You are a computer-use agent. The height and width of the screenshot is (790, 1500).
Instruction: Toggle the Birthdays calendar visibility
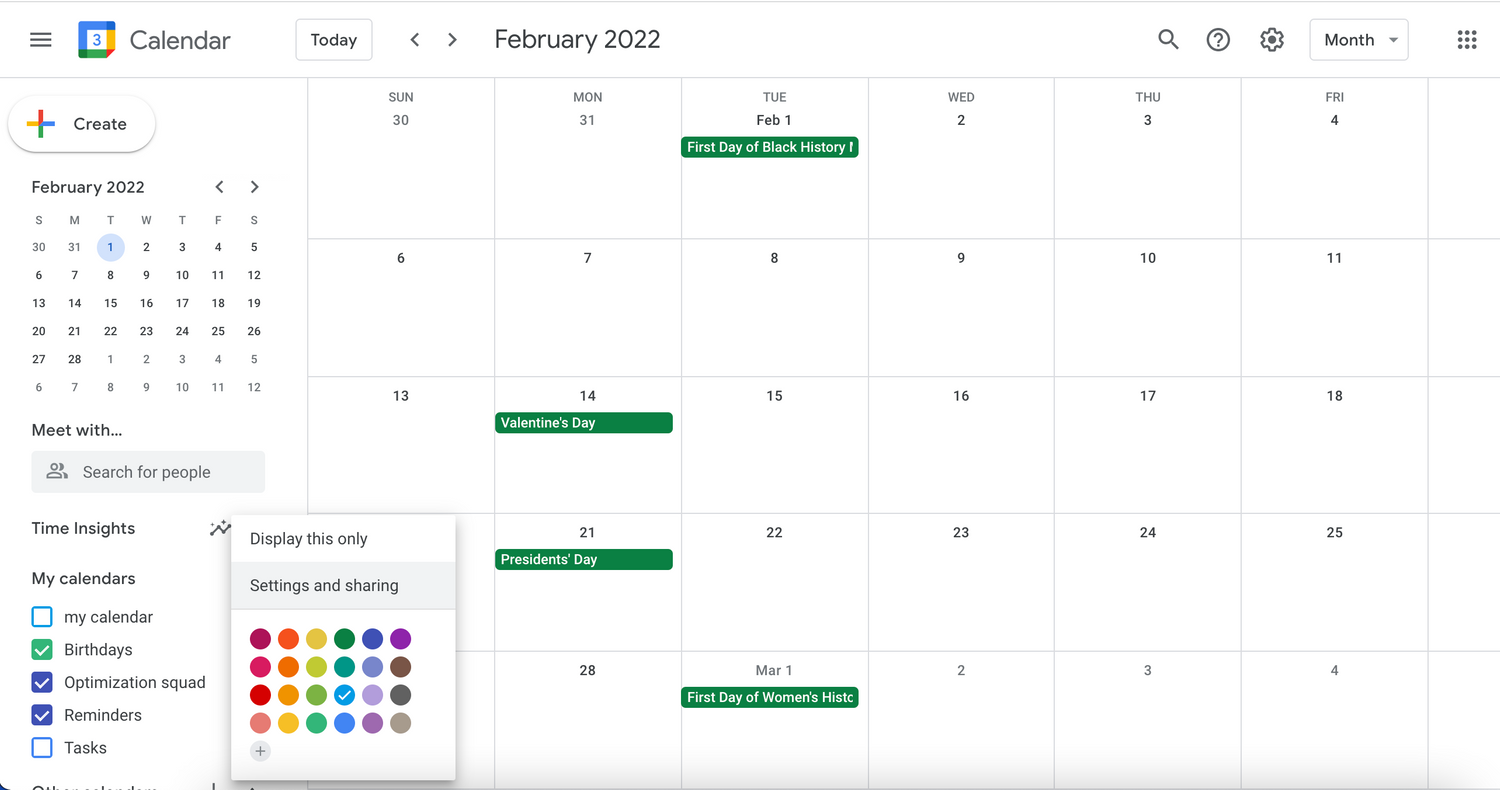pyautogui.click(x=41, y=649)
